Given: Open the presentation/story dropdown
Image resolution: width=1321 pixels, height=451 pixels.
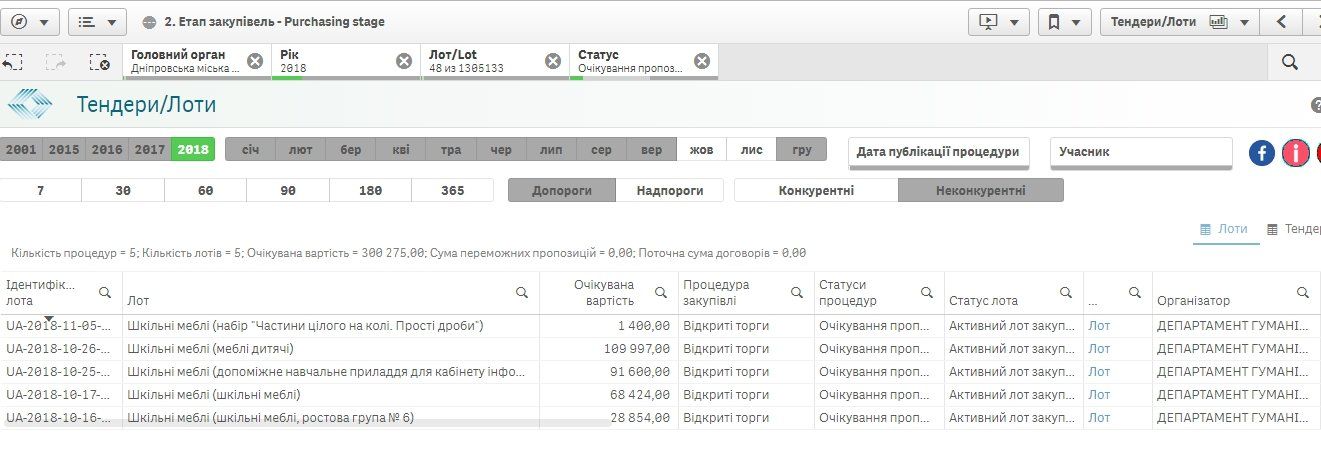Looking at the screenshot, I should [x=998, y=21].
